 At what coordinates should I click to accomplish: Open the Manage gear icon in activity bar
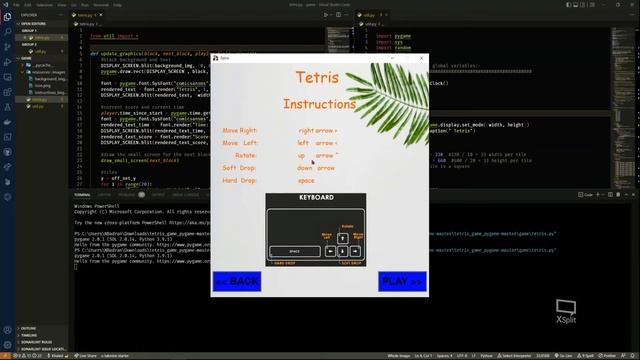7,345
